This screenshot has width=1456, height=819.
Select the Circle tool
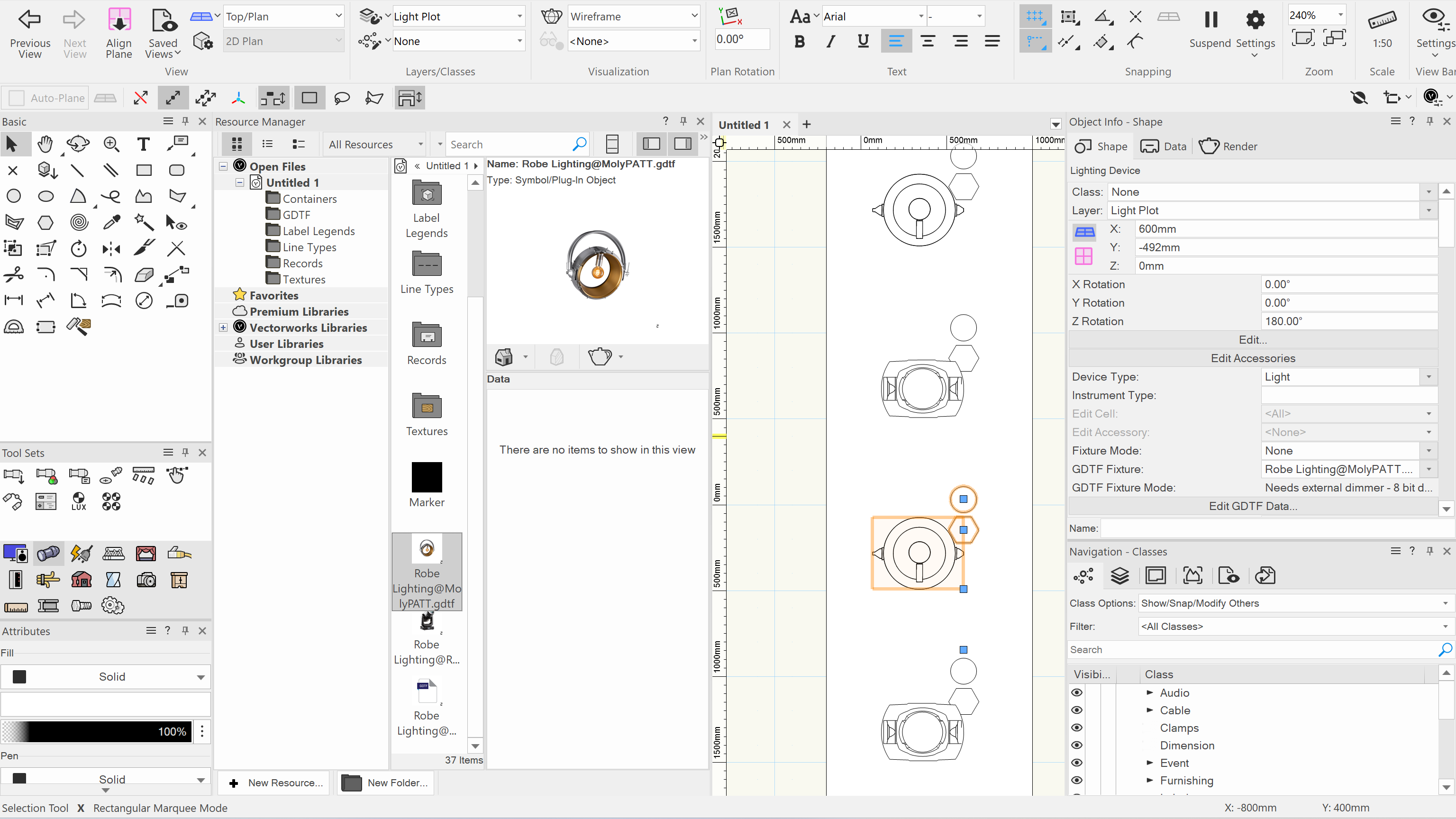(14, 196)
